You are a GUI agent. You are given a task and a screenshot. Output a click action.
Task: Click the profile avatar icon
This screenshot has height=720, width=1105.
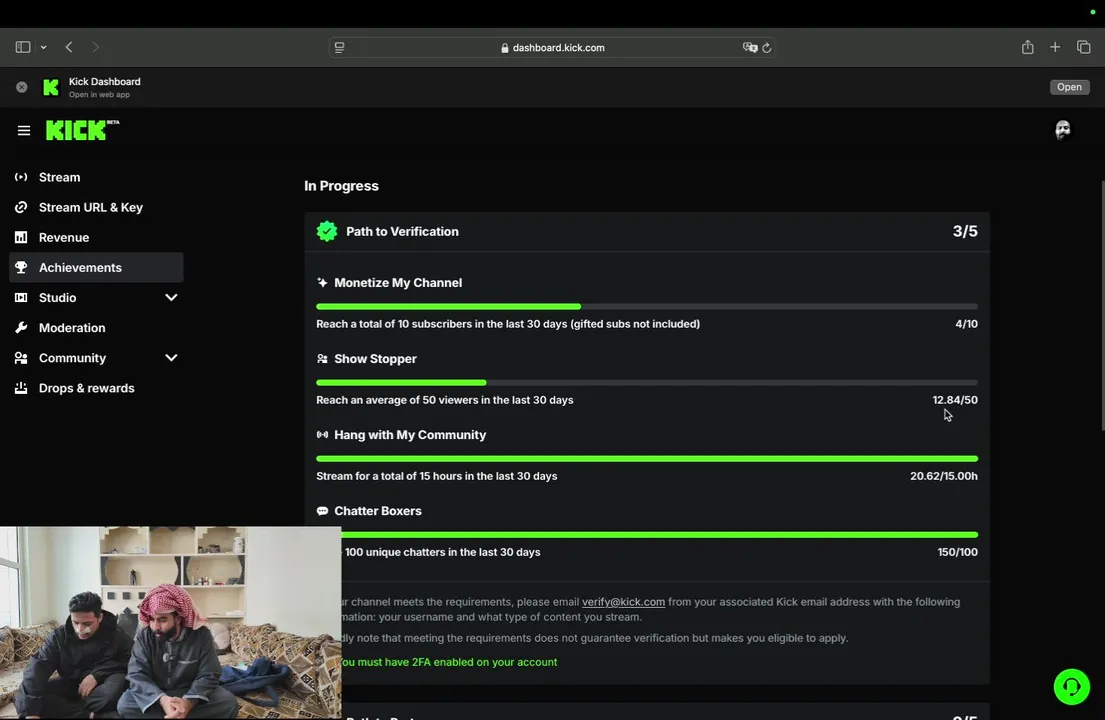[x=1063, y=130]
